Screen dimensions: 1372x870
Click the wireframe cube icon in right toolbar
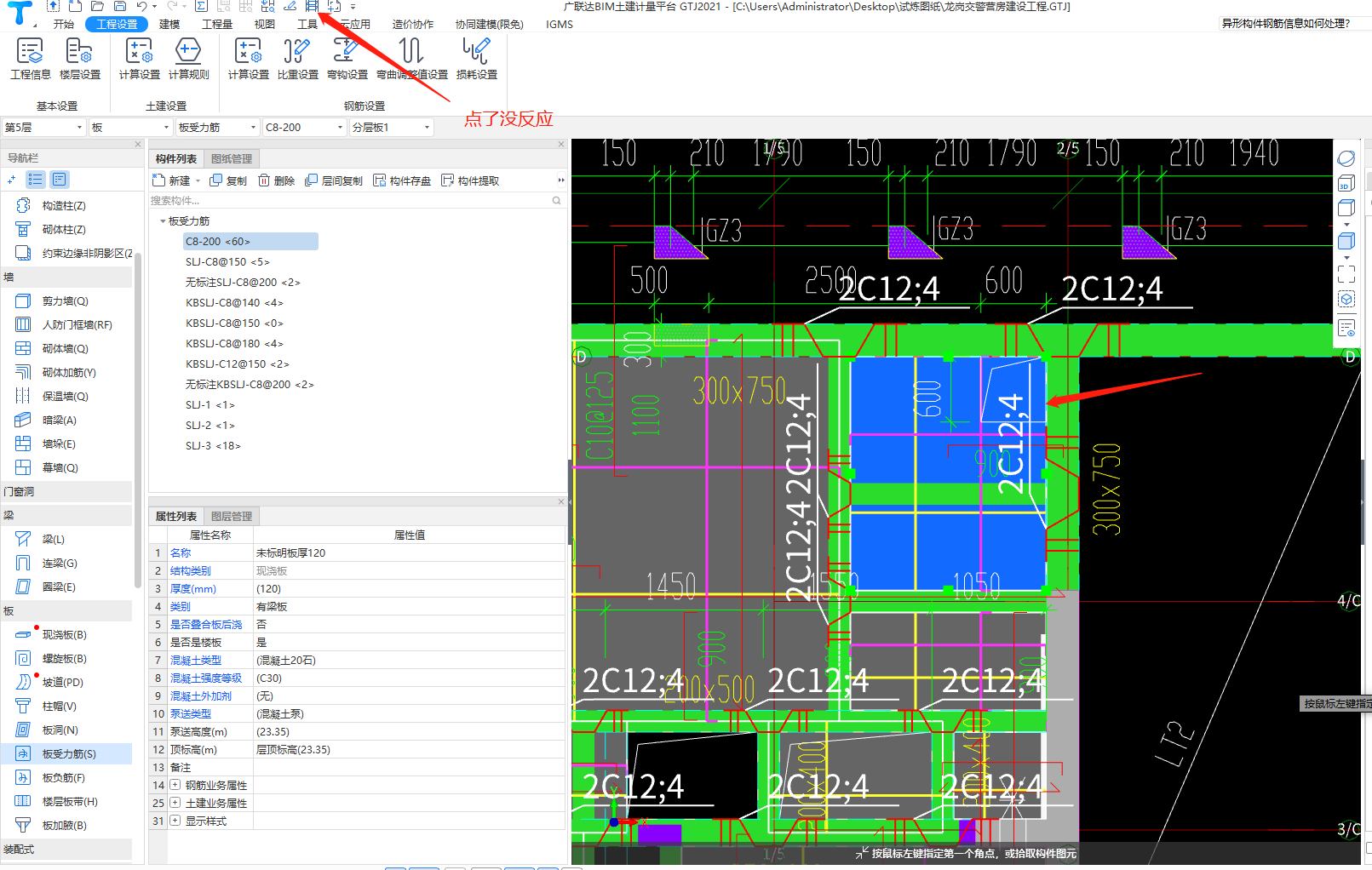(1346, 208)
